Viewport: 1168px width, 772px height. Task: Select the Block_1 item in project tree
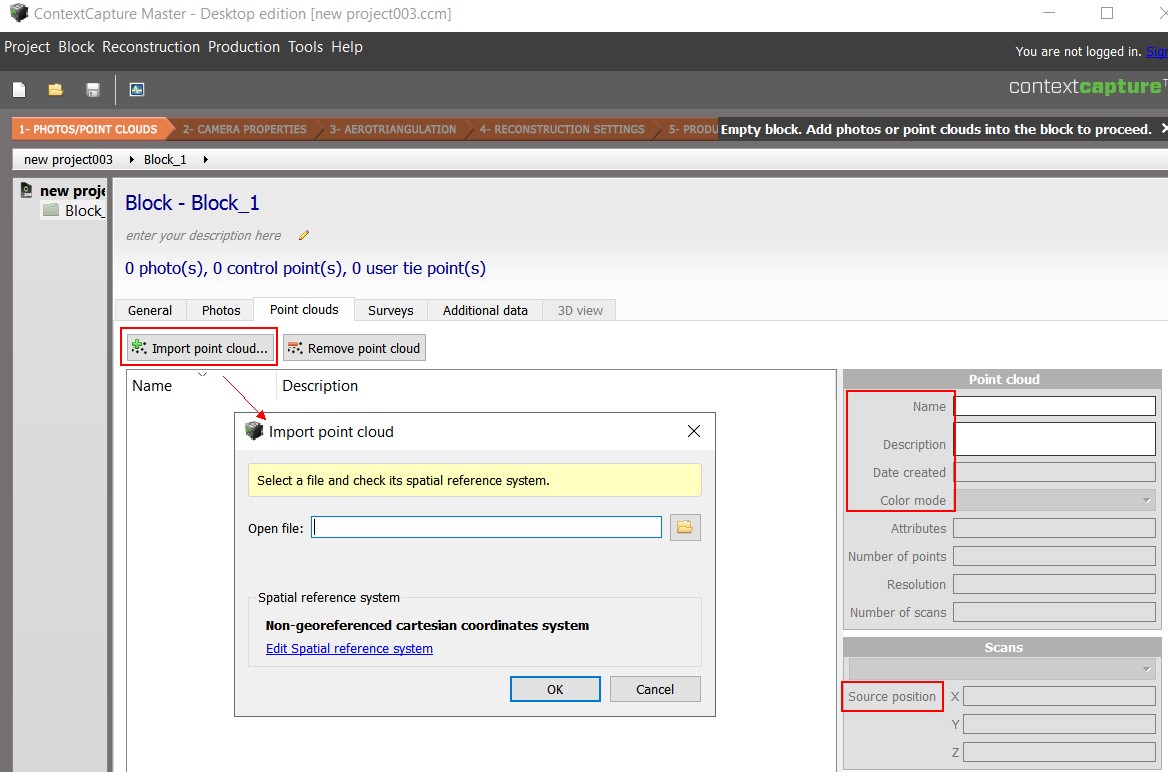point(74,211)
